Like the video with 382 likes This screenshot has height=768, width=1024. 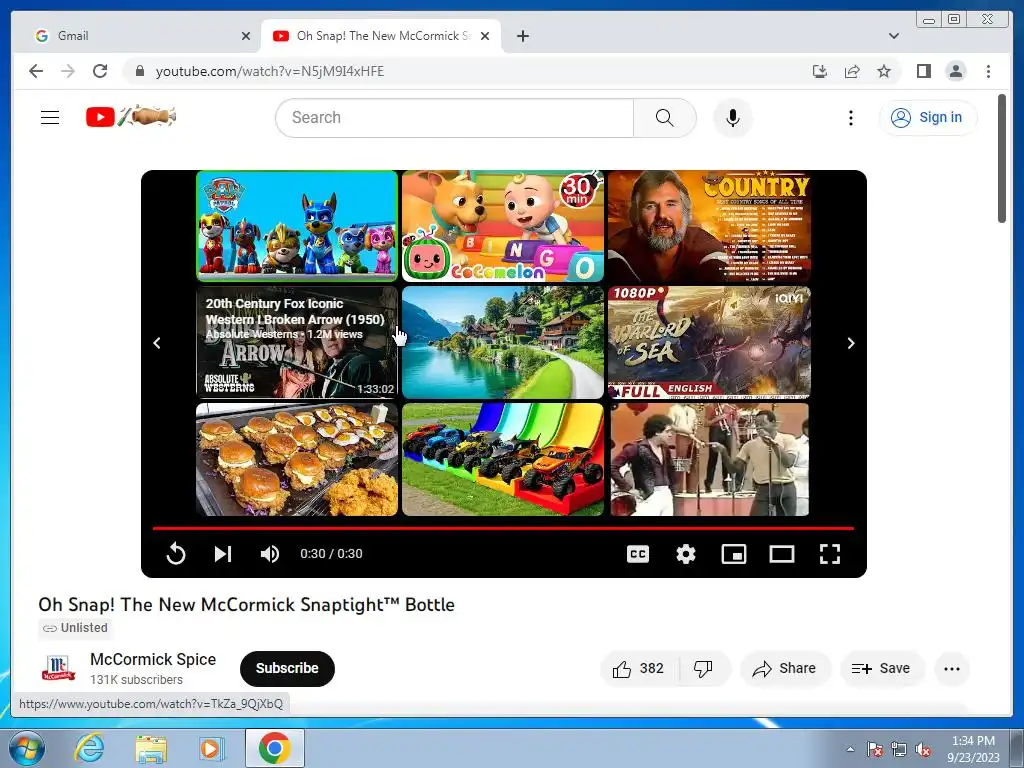pos(639,669)
